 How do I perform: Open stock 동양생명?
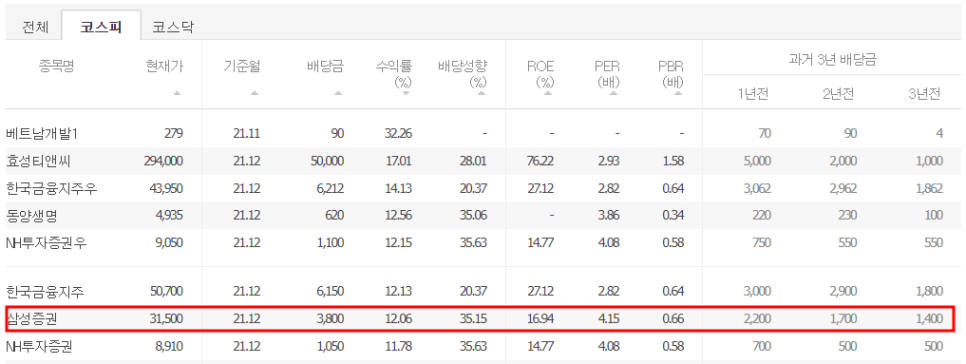(x=31, y=216)
